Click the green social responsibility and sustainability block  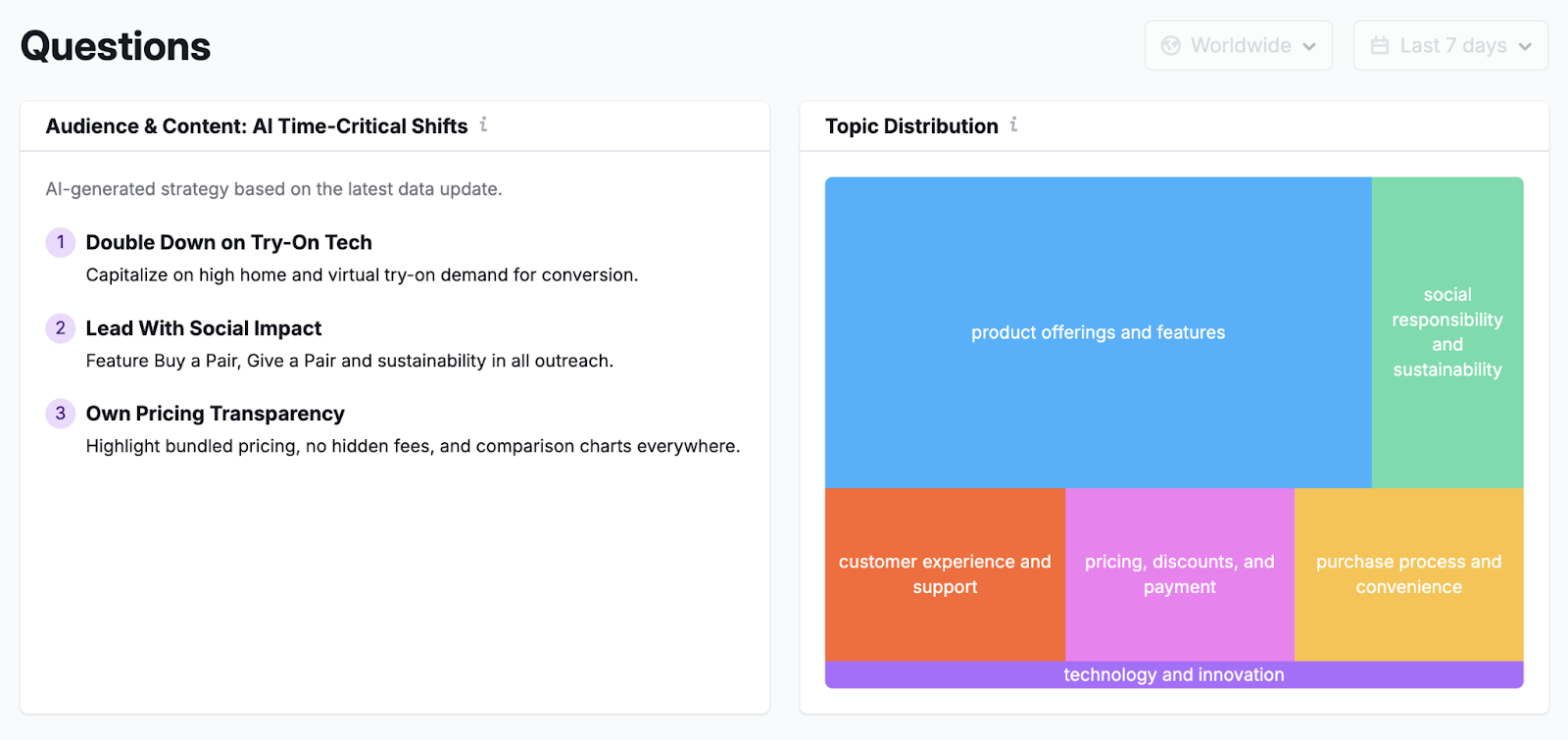pyautogui.click(x=1447, y=332)
